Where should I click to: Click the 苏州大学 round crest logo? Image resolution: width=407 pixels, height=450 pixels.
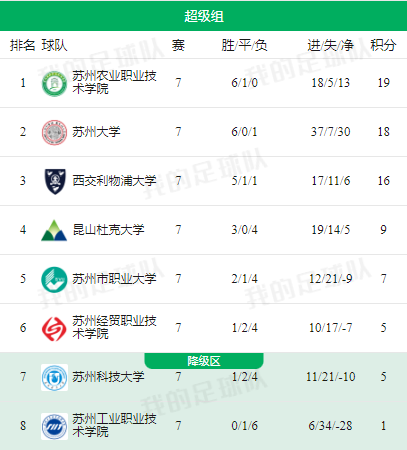coord(54,132)
